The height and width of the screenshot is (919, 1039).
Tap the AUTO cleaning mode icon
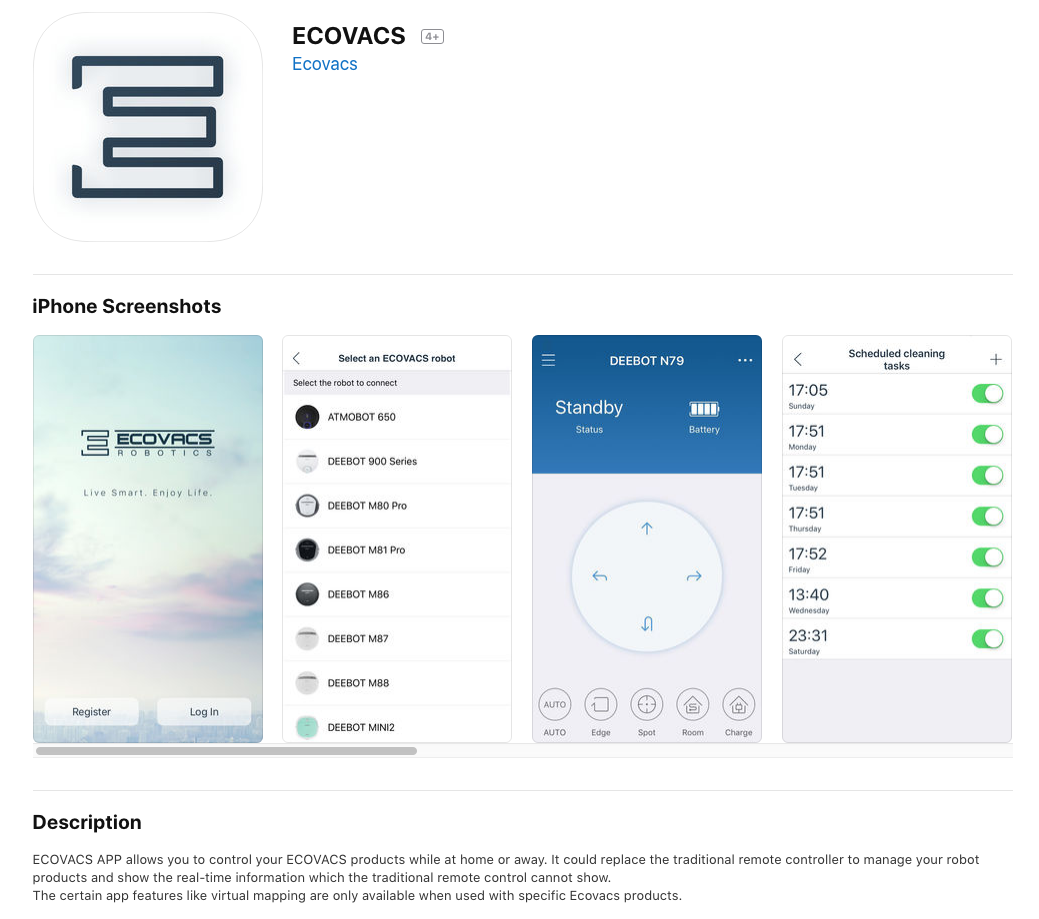(554, 705)
